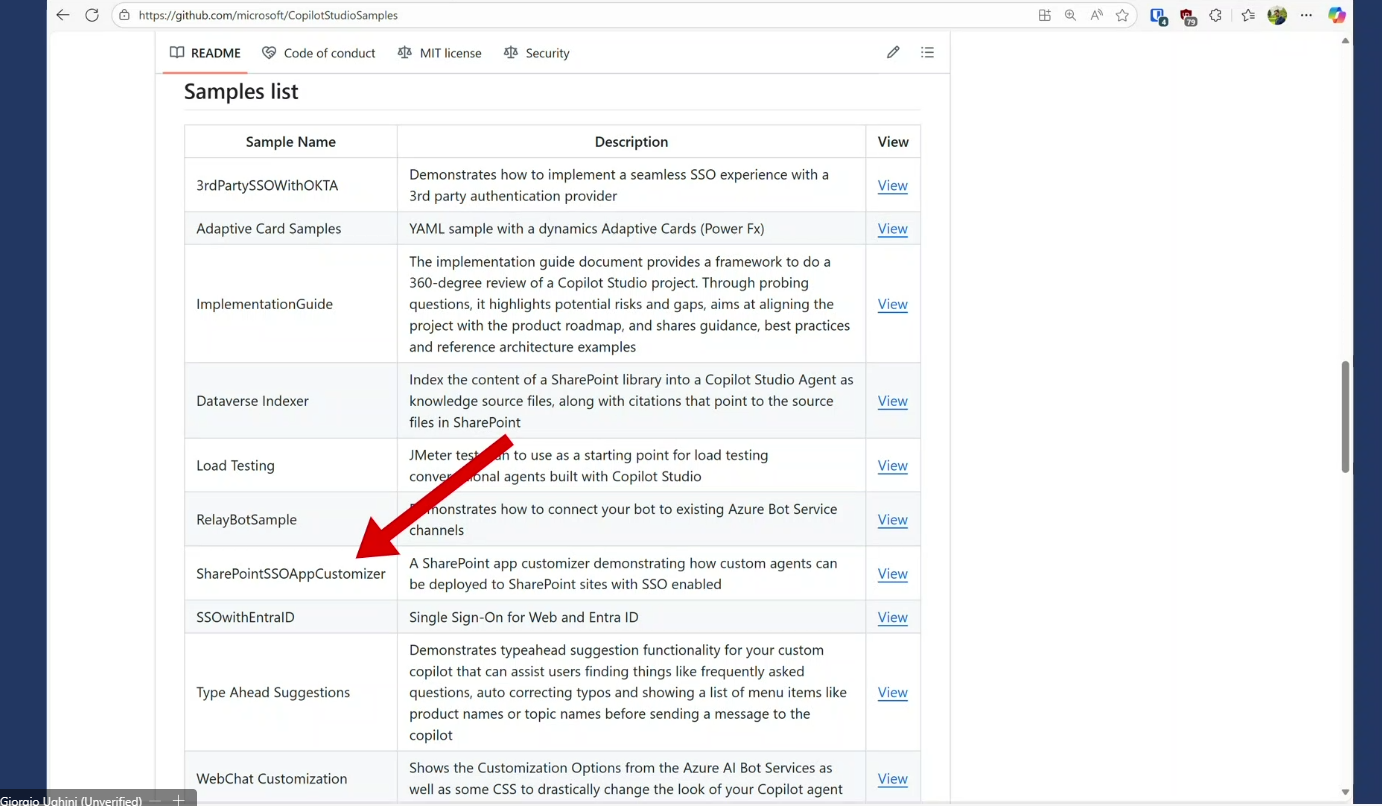The height and width of the screenshot is (806, 1382).
Task: Open the browser profile avatar
Action: click(x=1277, y=15)
